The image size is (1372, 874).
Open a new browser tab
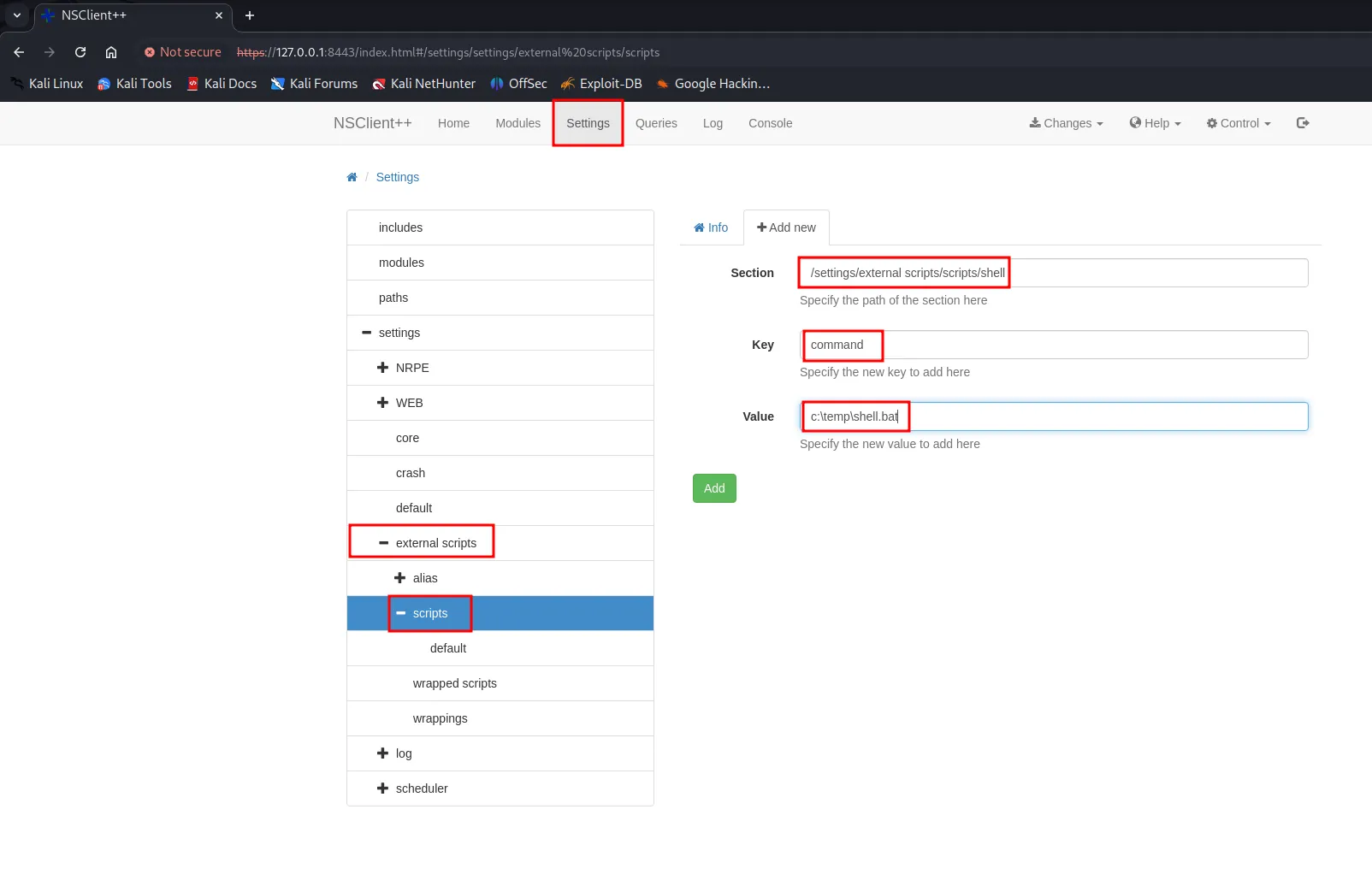tap(250, 15)
